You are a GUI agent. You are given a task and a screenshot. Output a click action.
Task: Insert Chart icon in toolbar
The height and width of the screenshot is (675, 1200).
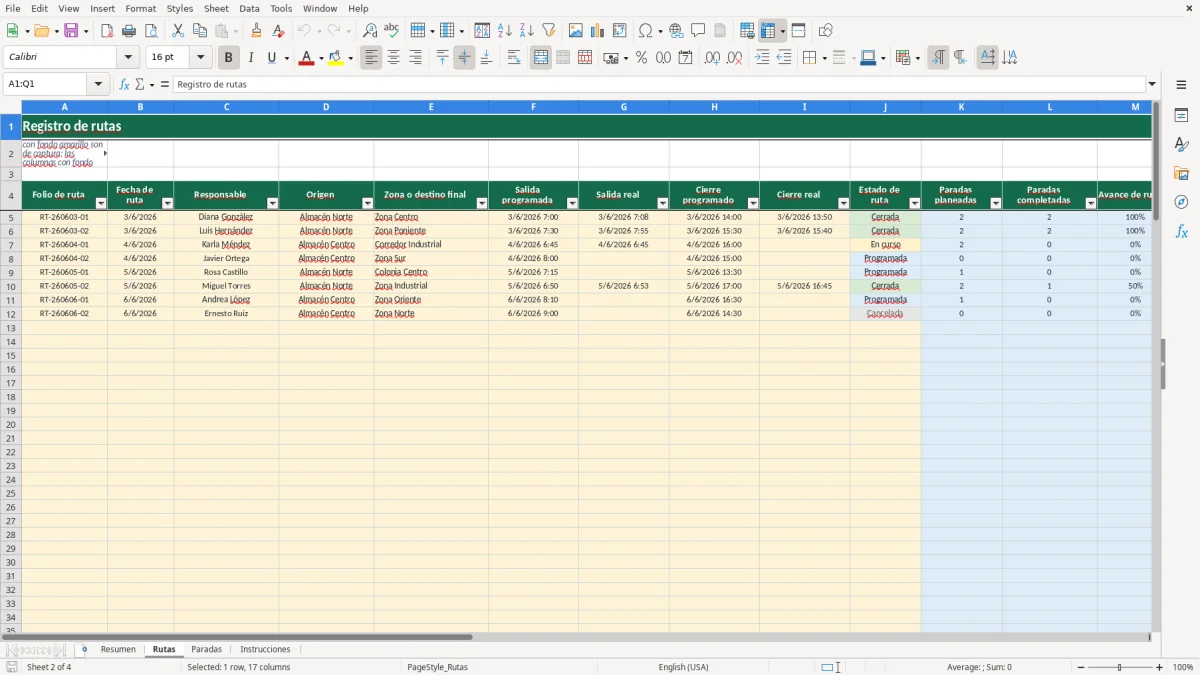coord(598,31)
